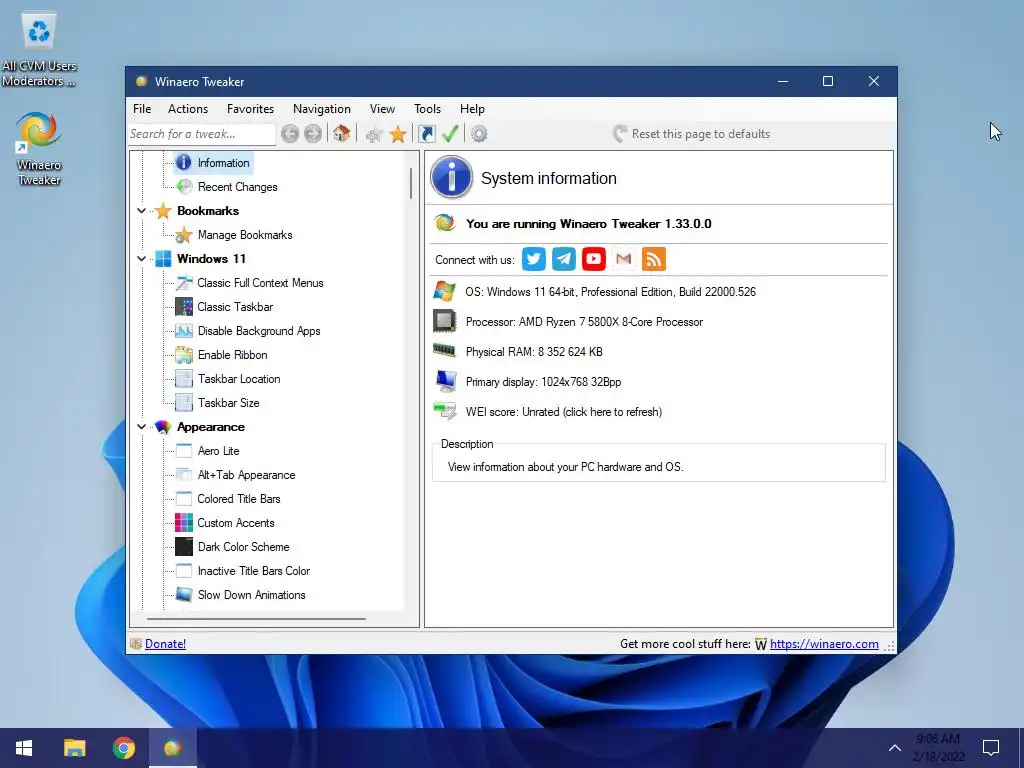Click the processor chip icon

click(445, 321)
